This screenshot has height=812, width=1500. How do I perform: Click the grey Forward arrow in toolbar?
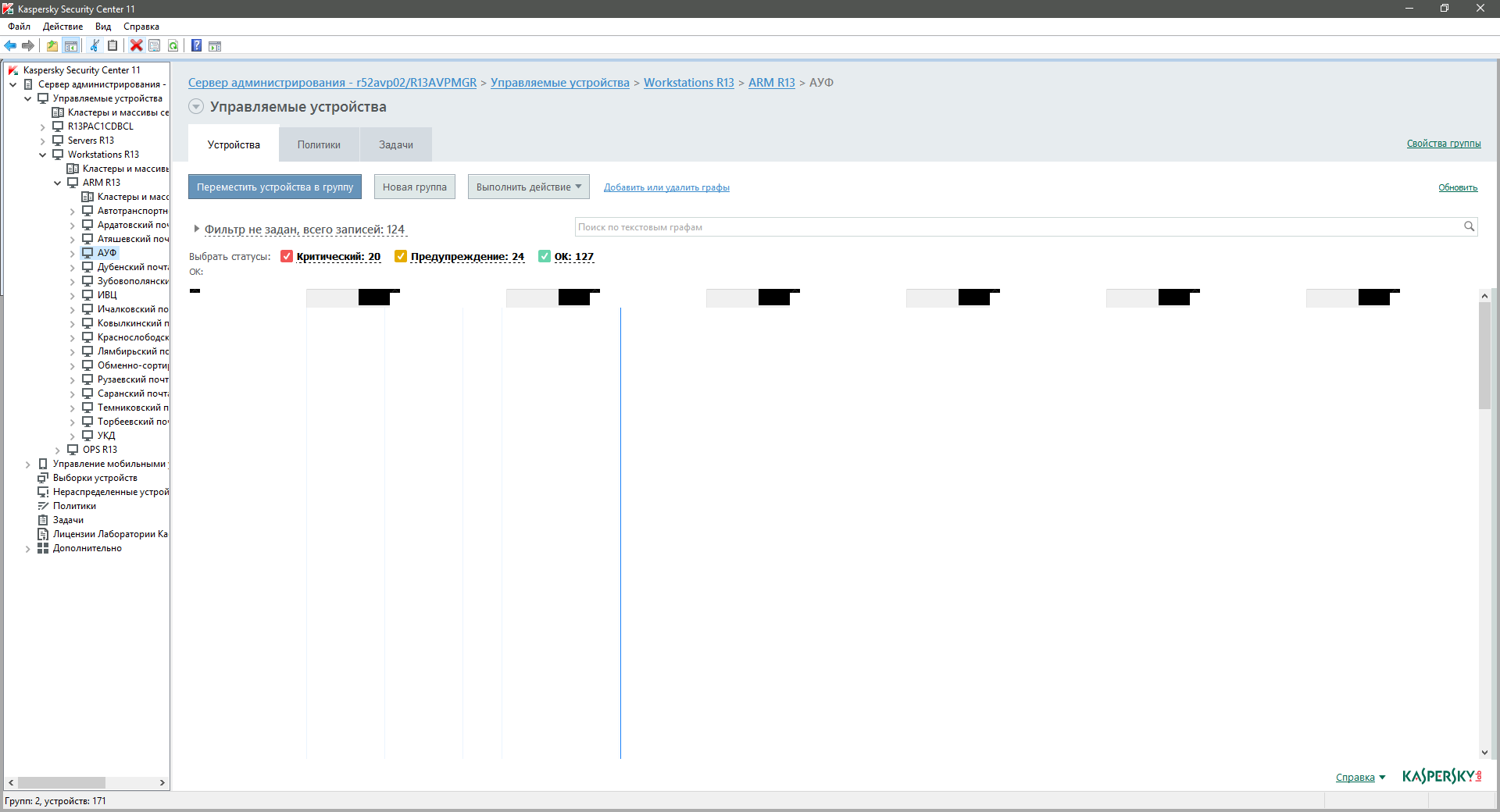point(28,45)
